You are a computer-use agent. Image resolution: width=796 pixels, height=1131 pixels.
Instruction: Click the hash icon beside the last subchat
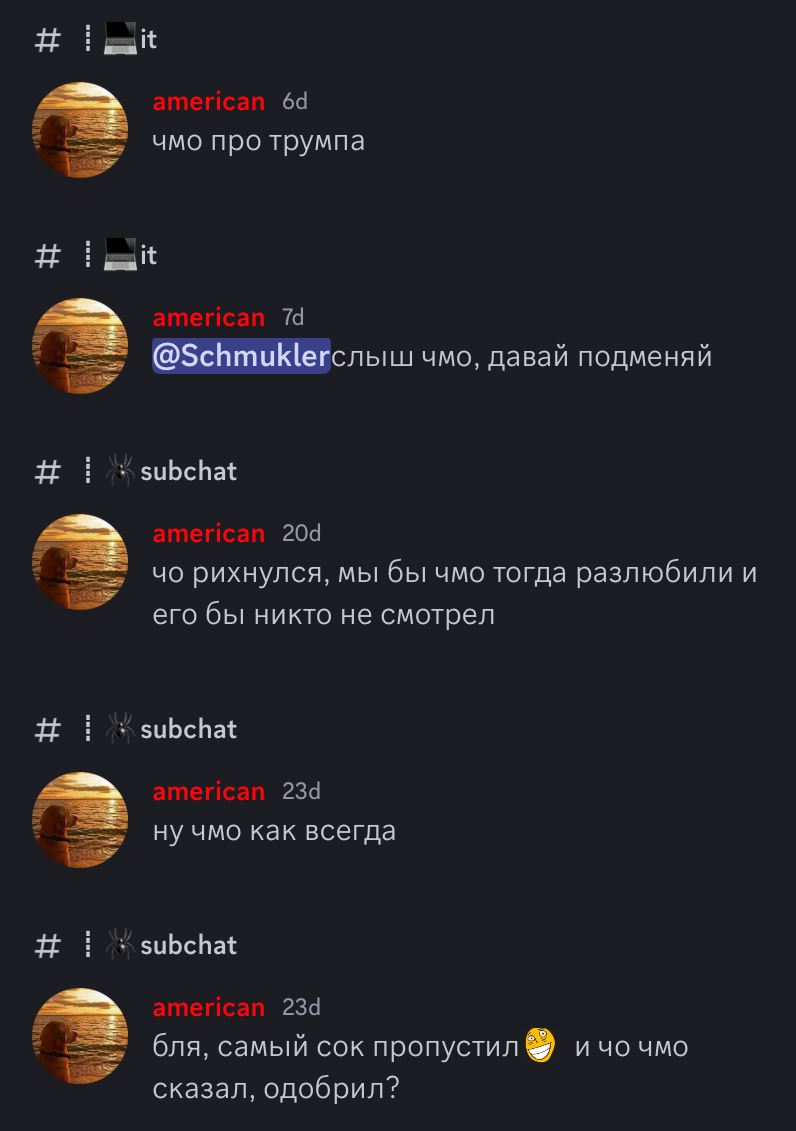pyautogui.click(x=48, y=946)
